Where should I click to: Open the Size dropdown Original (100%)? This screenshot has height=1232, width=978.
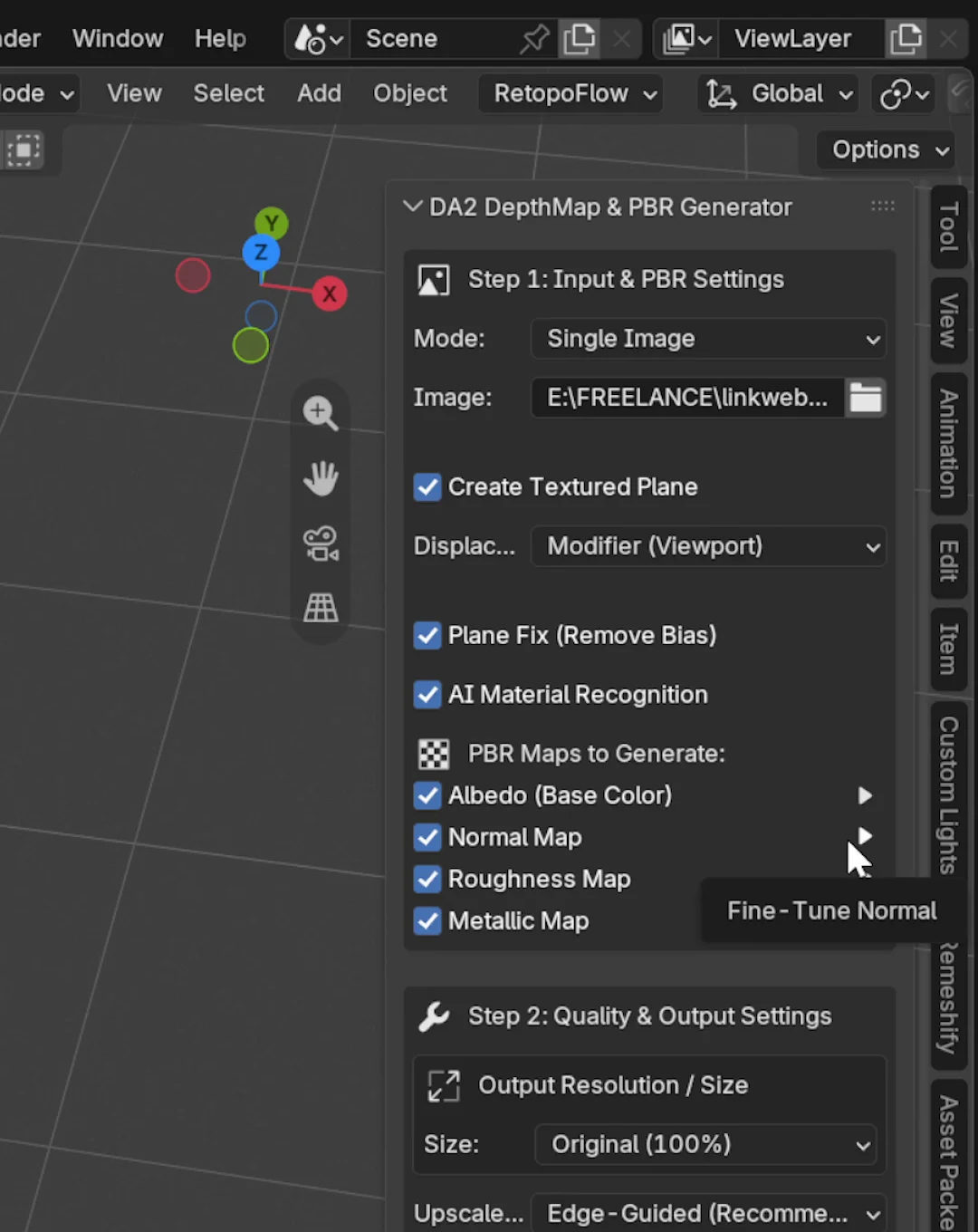(705, 1144)
